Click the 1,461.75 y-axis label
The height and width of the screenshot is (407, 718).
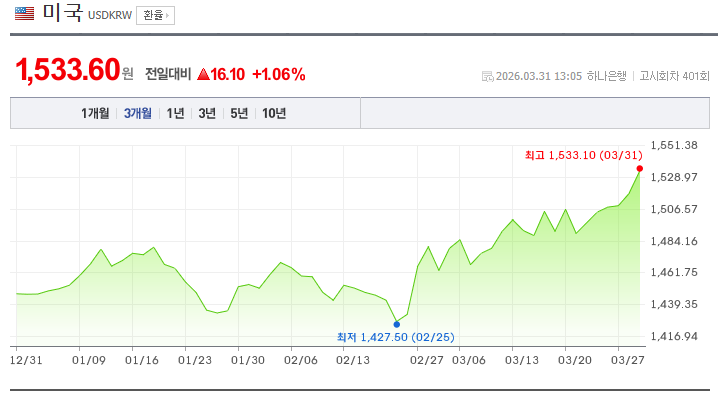tap(674, 272)
